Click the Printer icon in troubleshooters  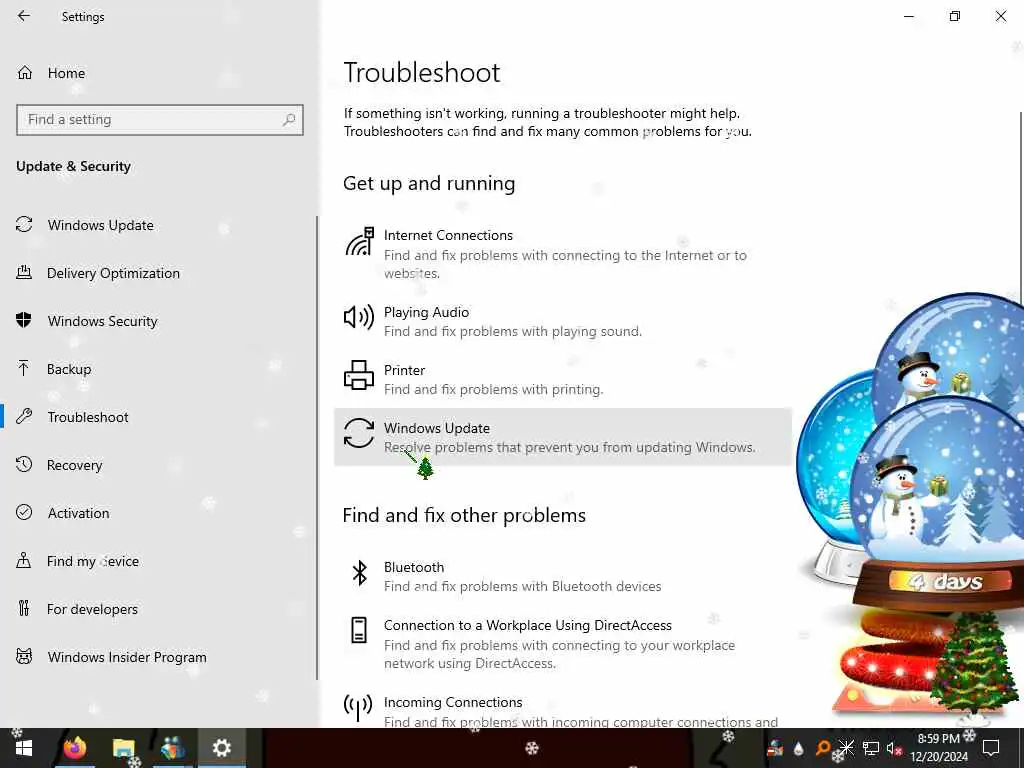pyautogui.click(x=359, y=375)
